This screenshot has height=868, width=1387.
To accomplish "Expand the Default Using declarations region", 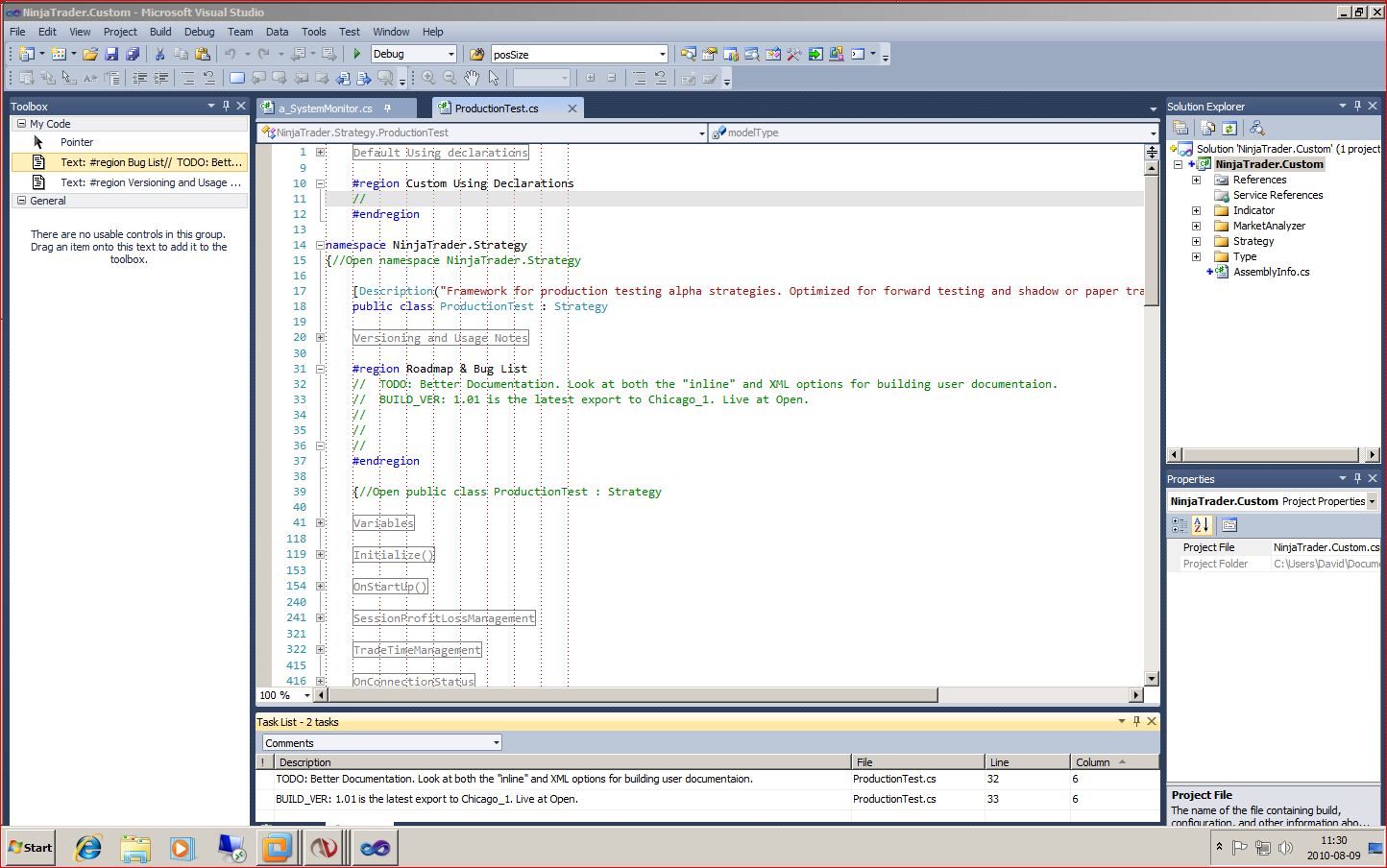I will pos(321,152).
